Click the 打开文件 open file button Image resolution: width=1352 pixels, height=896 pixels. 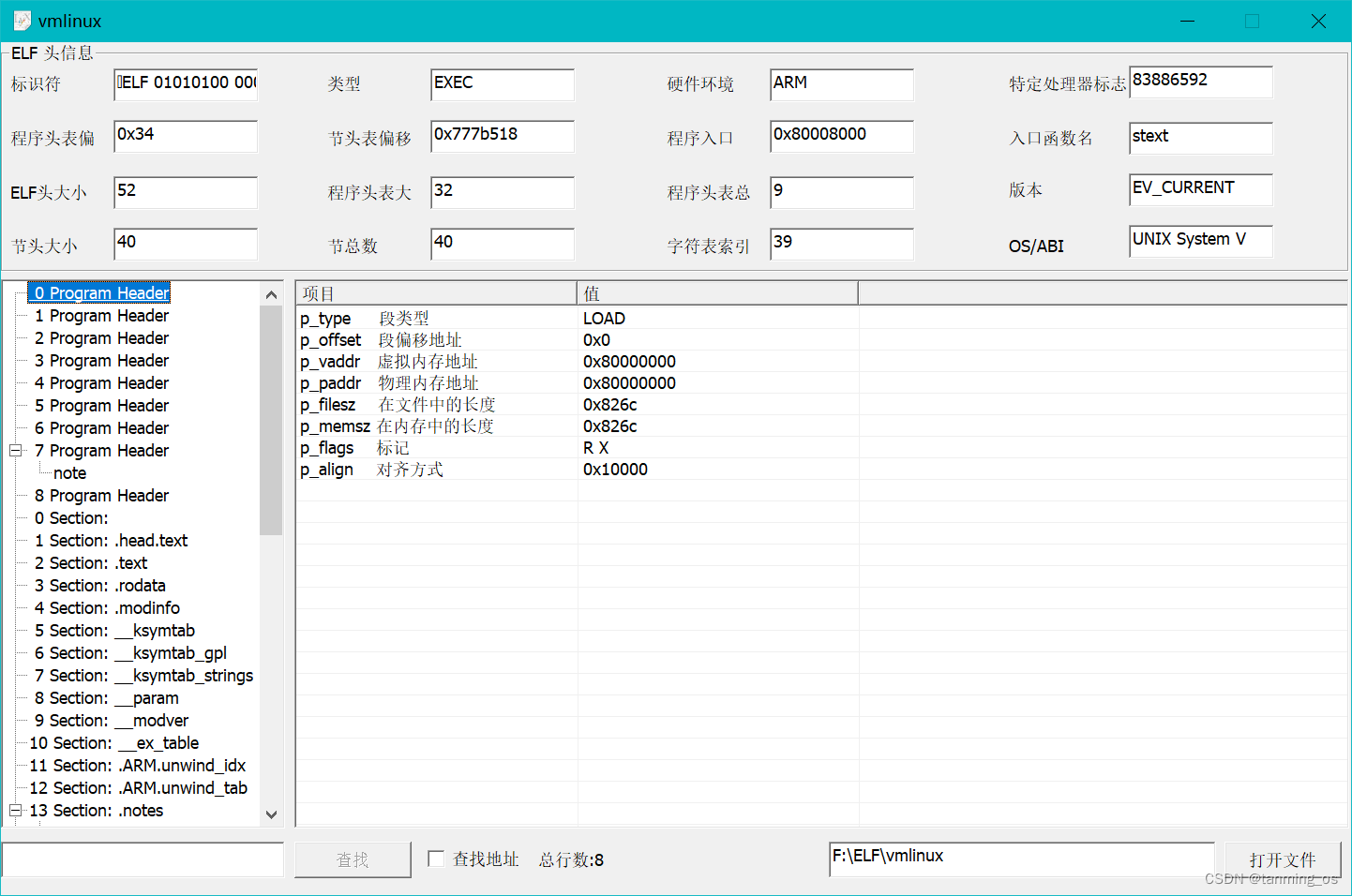tap(1283, 859)
